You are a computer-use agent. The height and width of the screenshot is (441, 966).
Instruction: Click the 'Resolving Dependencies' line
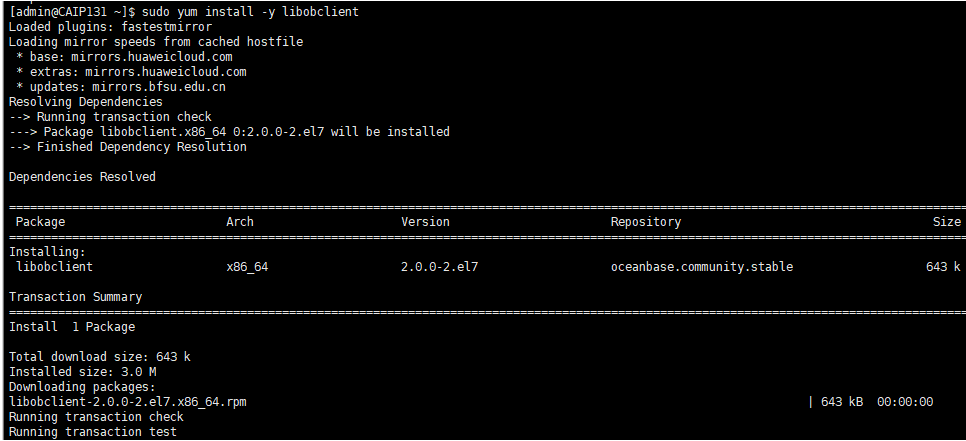tap(85, 102)
